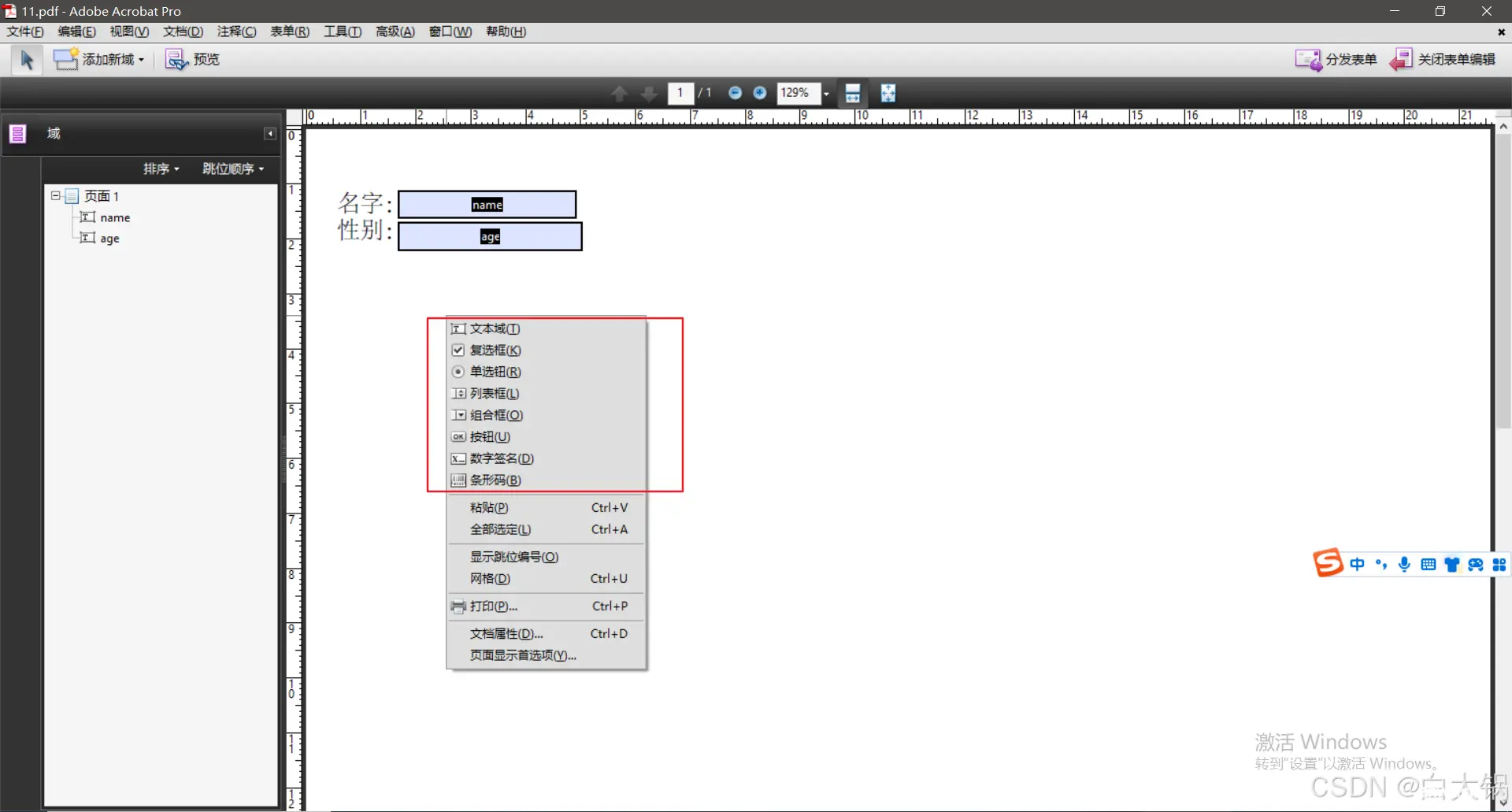1512x812 pixels.
Task: Choose 数字签名(D) digital signature menu item
Action: coord(546,458)
